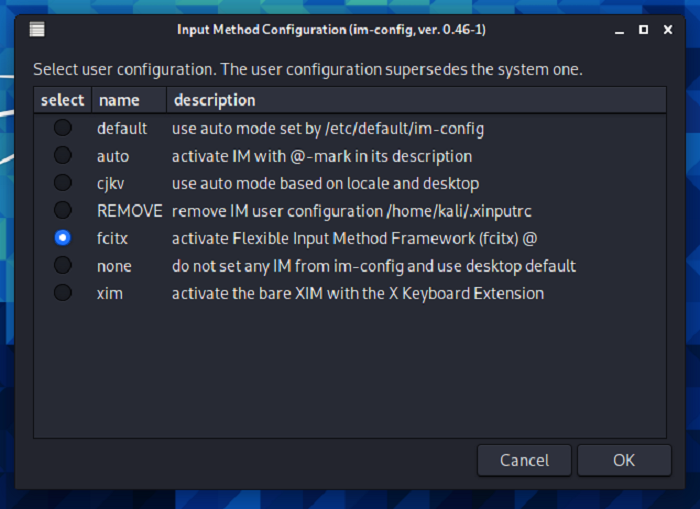Enable the 'none' radio option
The width and height of the screenshot is (700, 509).
click(x=63, y=265)
